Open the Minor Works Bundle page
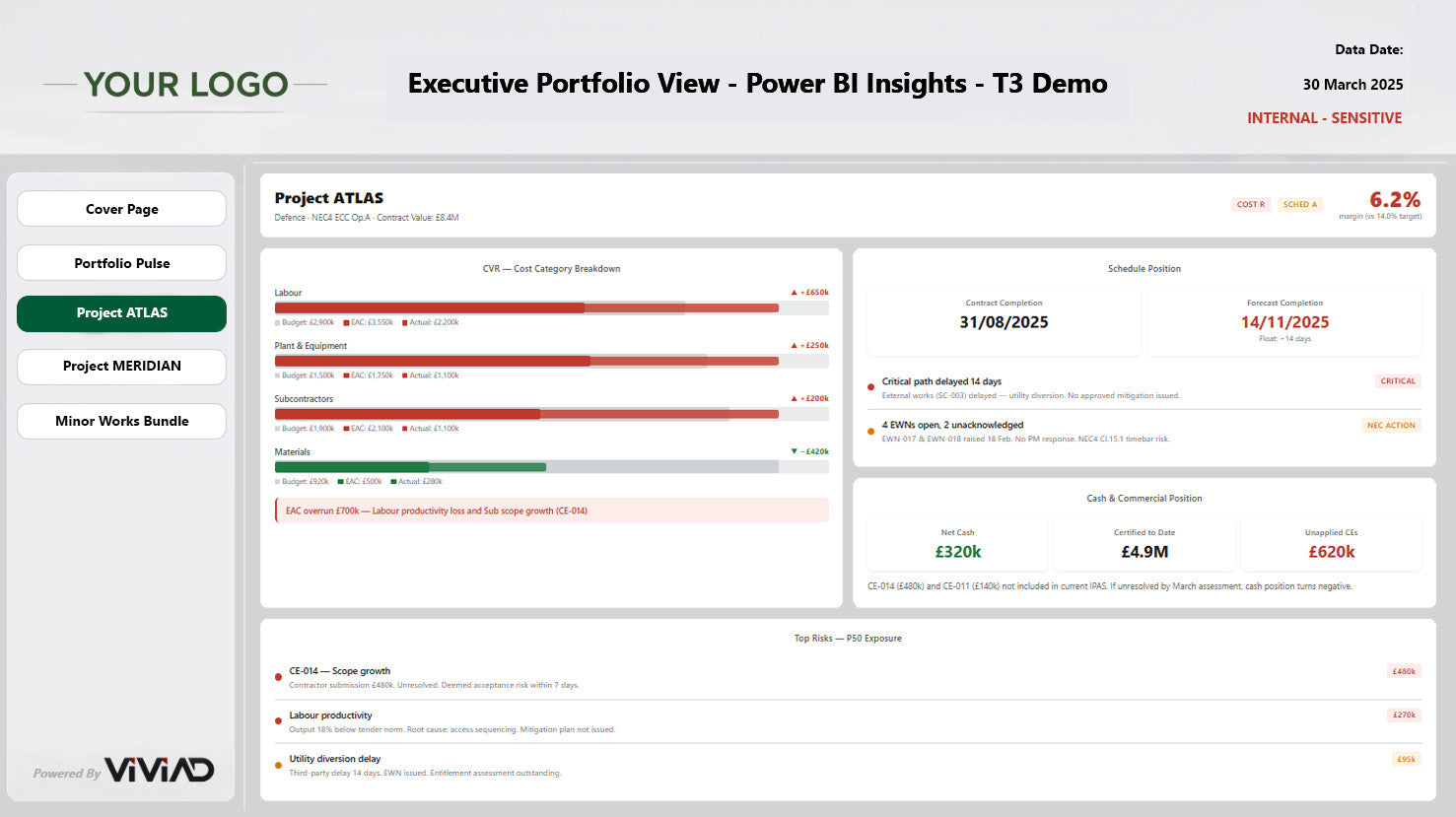This screenshot has width=1456, height=817. pos(121,421)
